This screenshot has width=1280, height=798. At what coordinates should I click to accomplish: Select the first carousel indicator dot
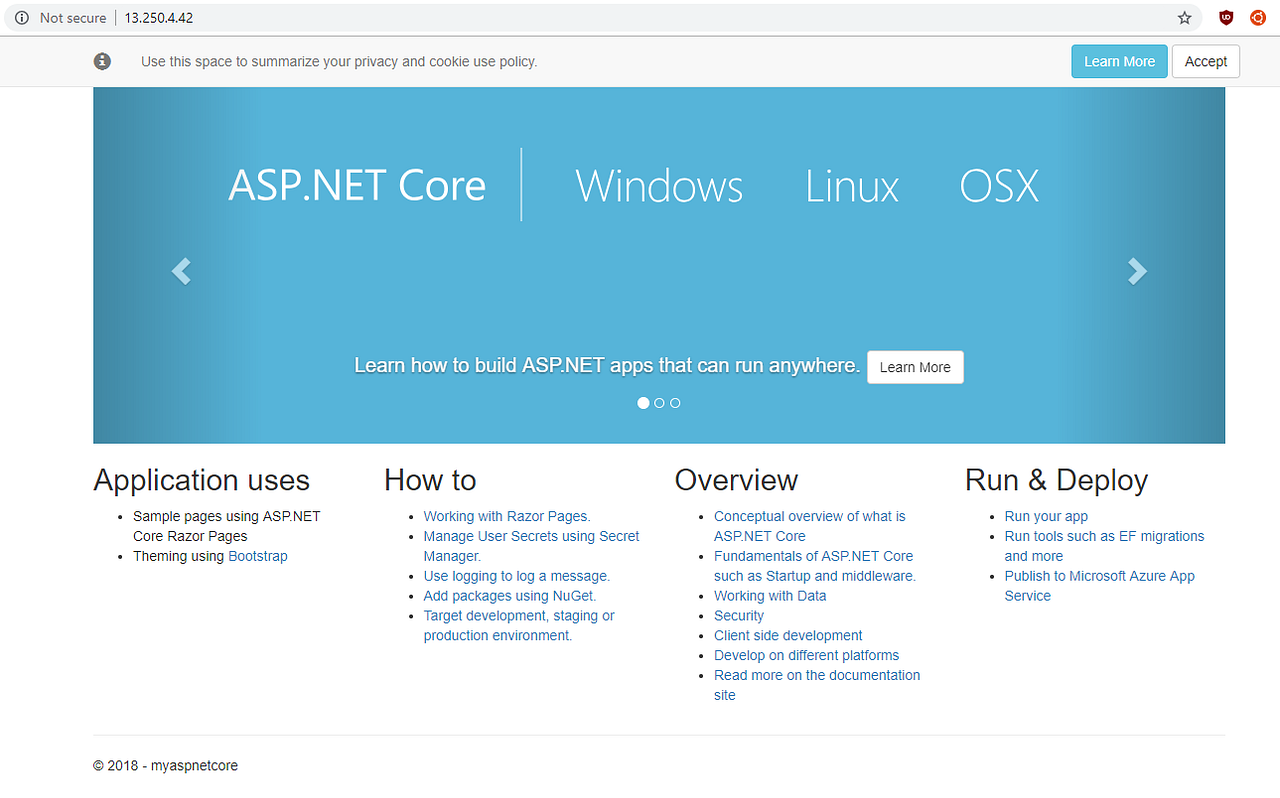tap(643, 402)
